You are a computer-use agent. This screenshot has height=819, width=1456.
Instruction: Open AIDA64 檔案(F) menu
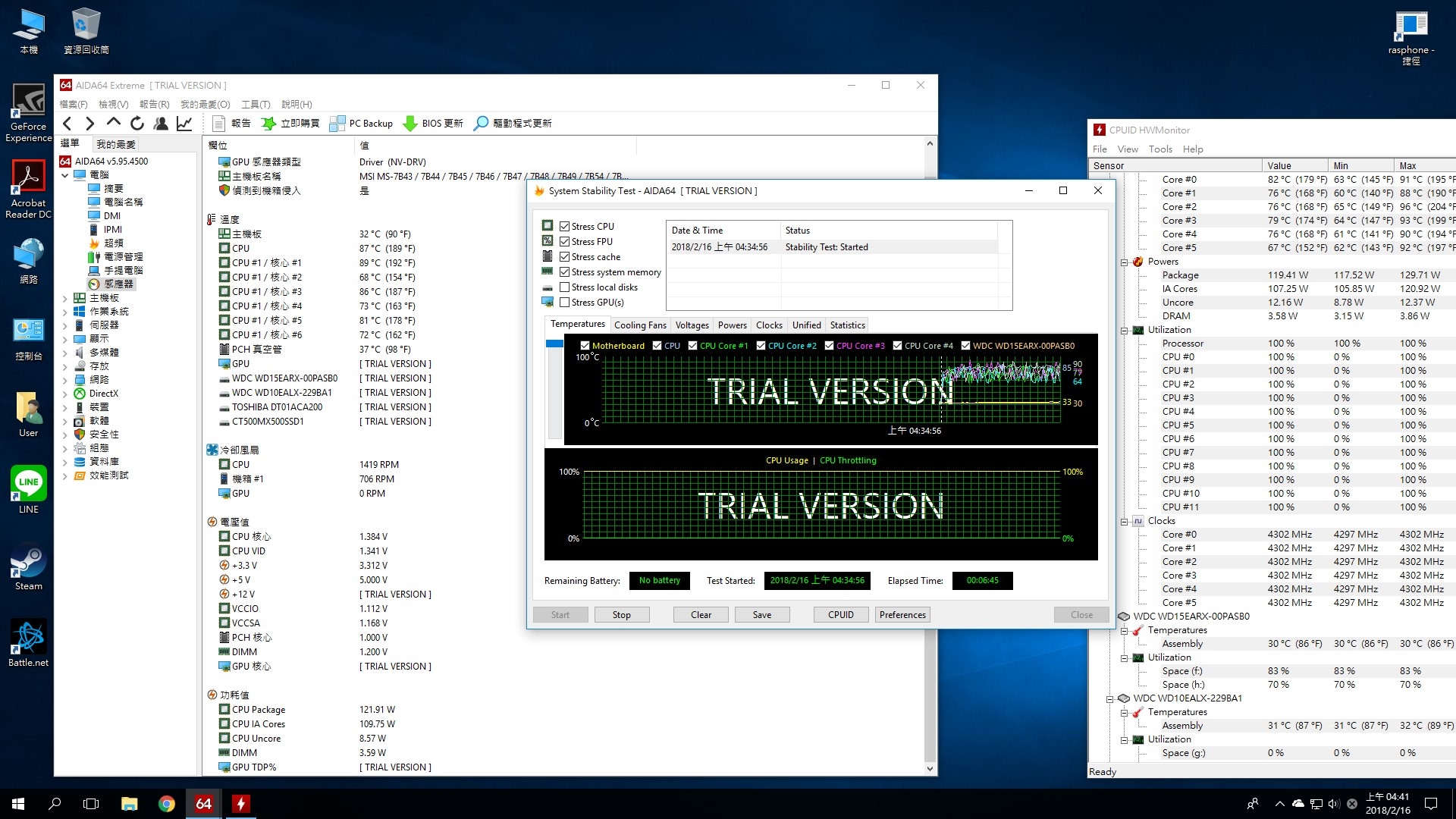coord(74,104)
